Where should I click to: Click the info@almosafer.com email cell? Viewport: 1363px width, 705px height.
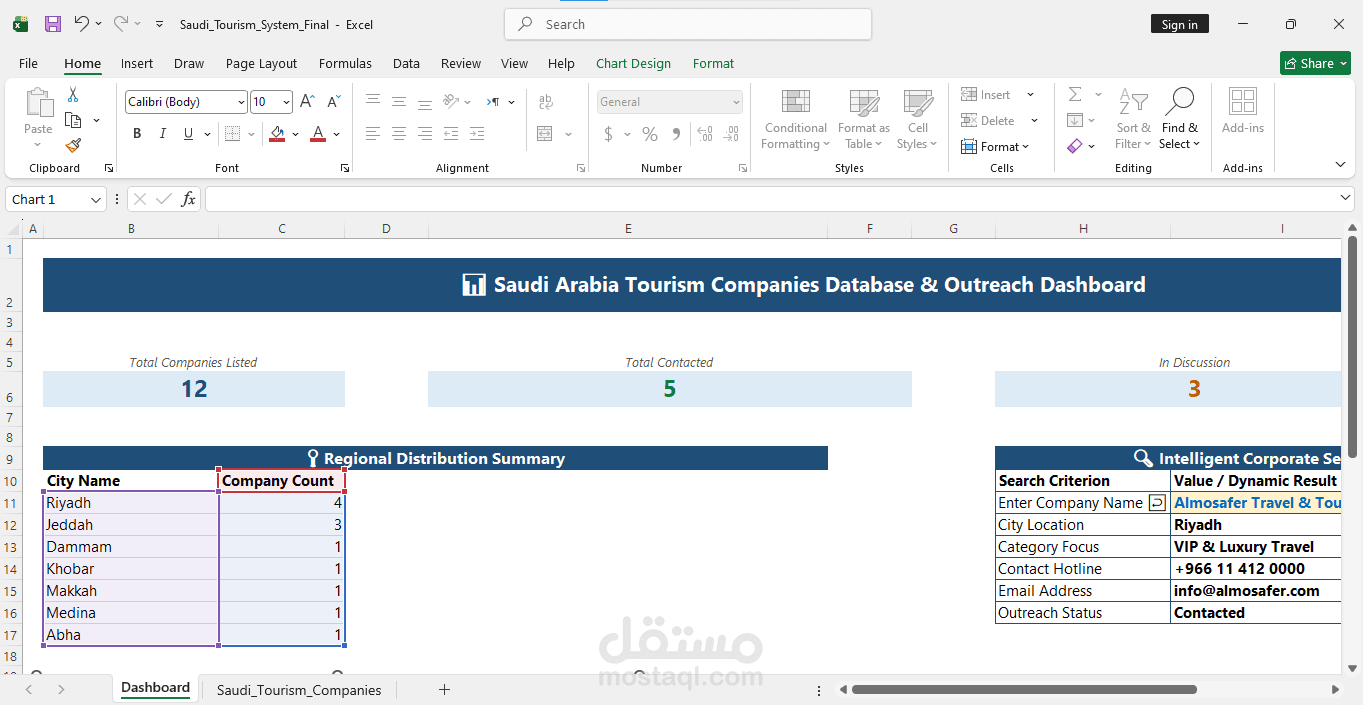click(1256, 591)
